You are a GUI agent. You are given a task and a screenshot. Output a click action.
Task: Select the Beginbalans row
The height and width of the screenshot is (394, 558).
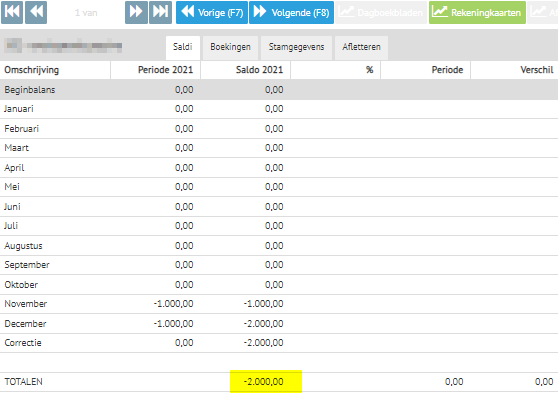(279, 90)
